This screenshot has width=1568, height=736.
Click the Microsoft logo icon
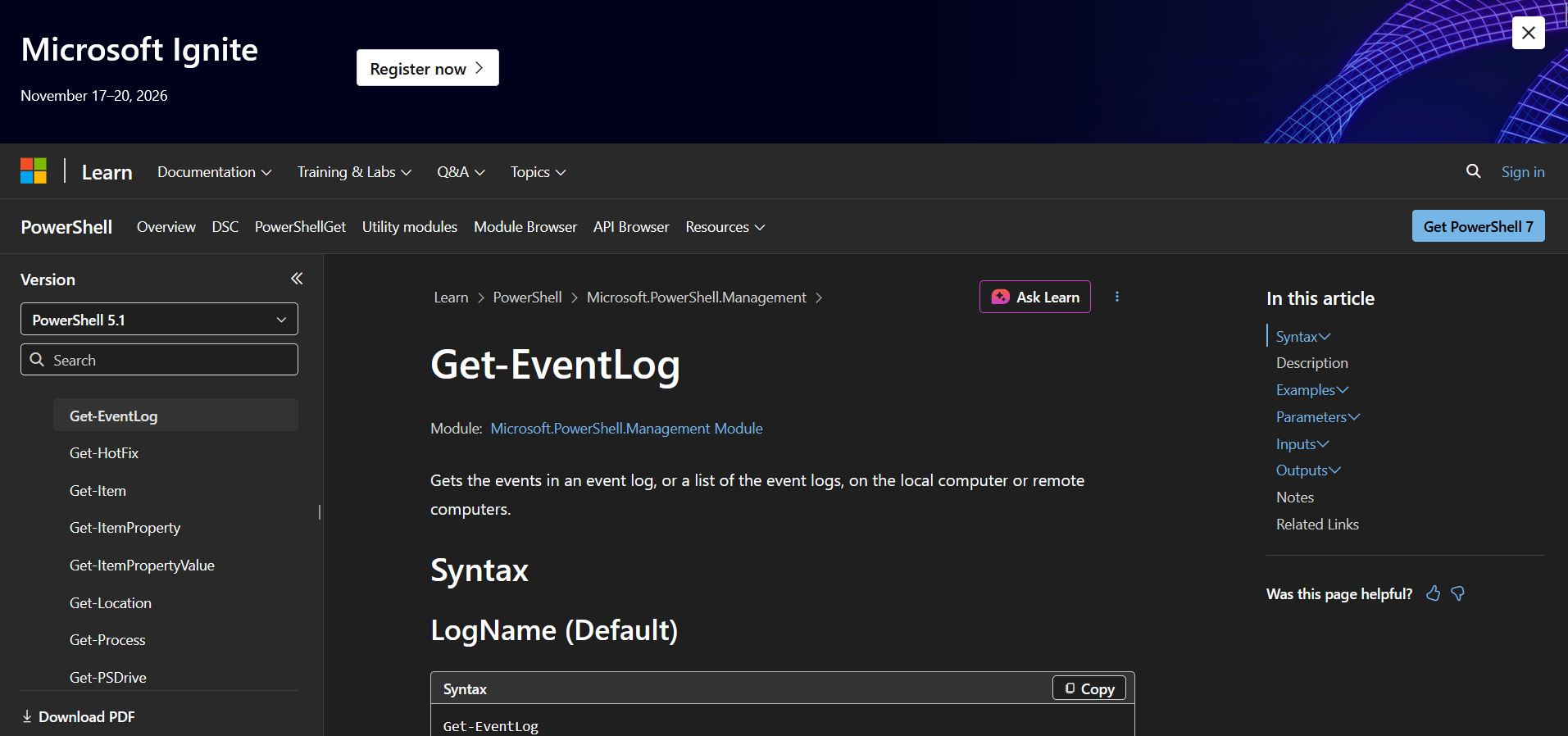[34, 171]
